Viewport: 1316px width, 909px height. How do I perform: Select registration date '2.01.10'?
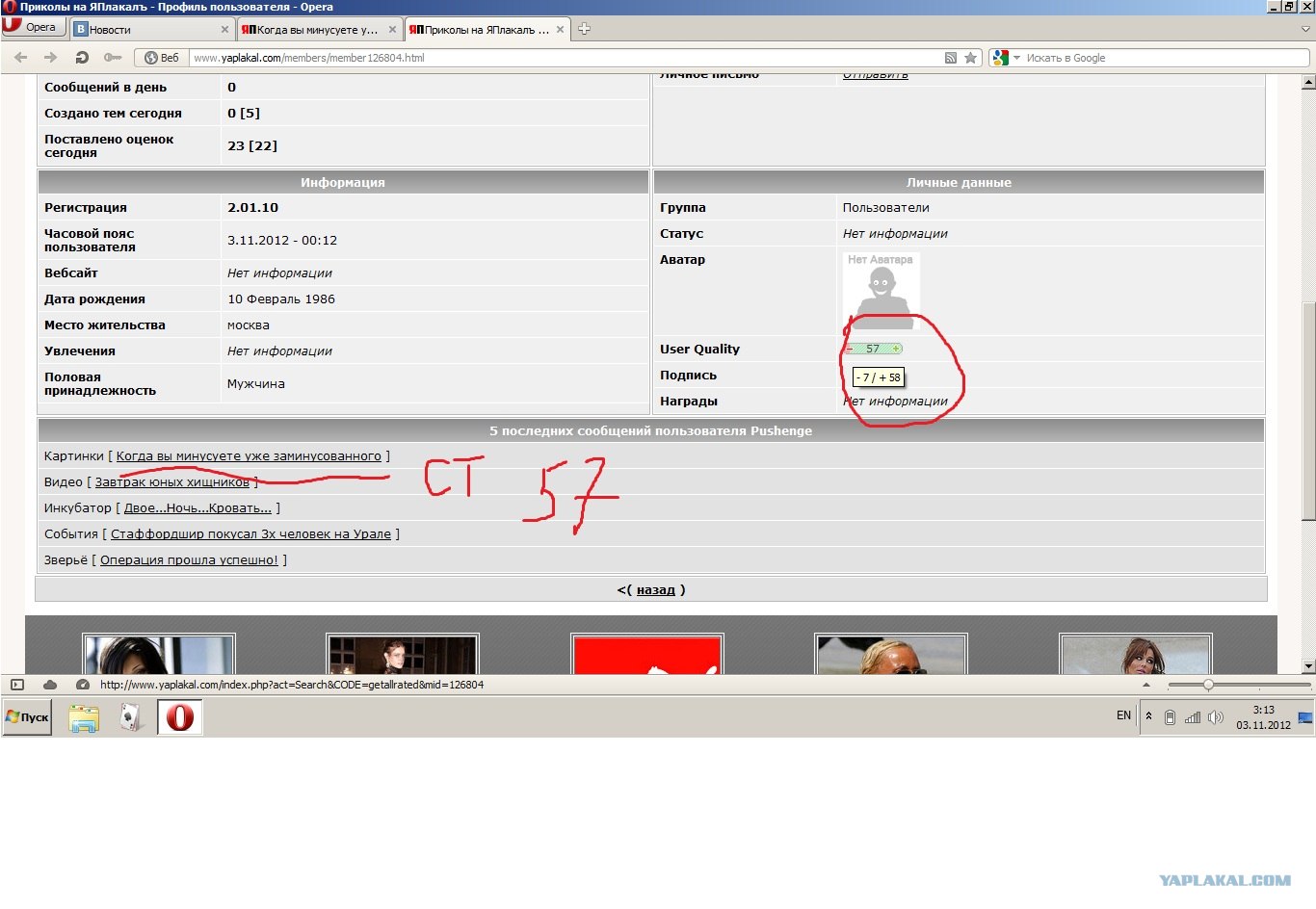[x=252, y=208]
